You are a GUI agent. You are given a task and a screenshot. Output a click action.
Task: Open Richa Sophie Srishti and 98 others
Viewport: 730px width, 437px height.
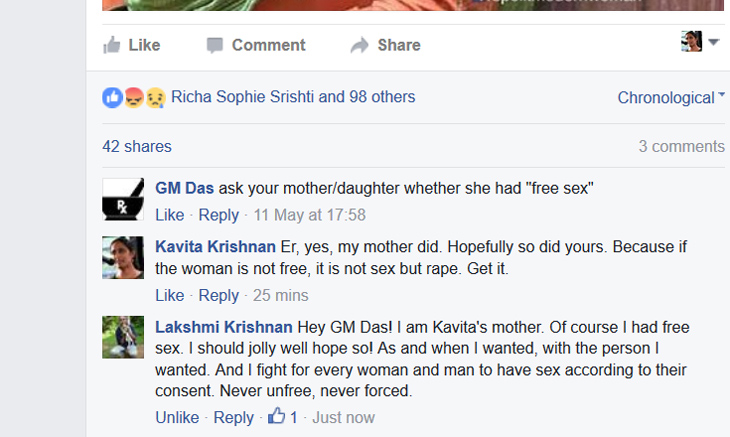pyautogui.click(x=293, y=97)
